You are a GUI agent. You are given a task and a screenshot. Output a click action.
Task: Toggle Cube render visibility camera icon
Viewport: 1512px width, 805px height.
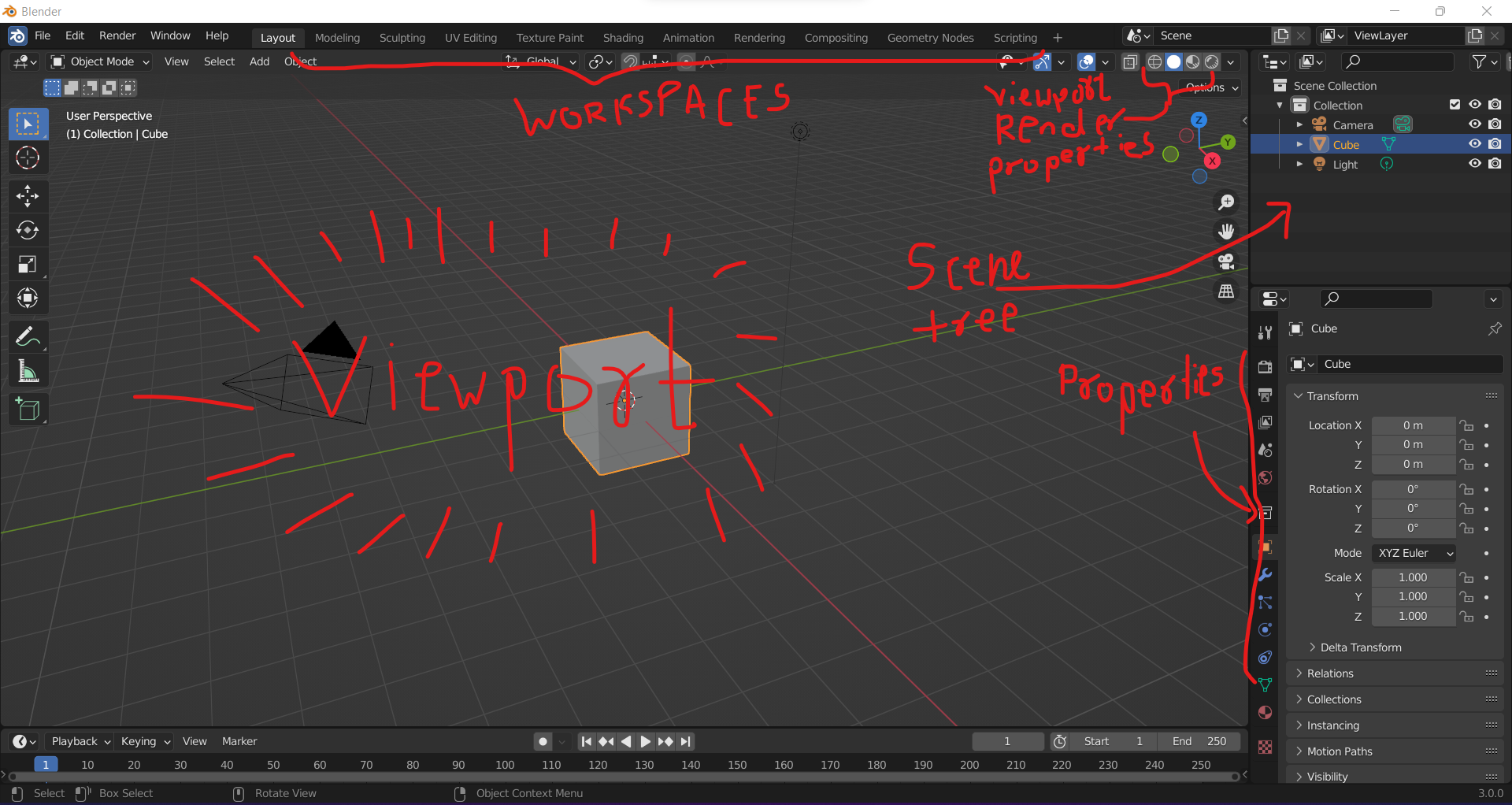(x=1495, y=144)
